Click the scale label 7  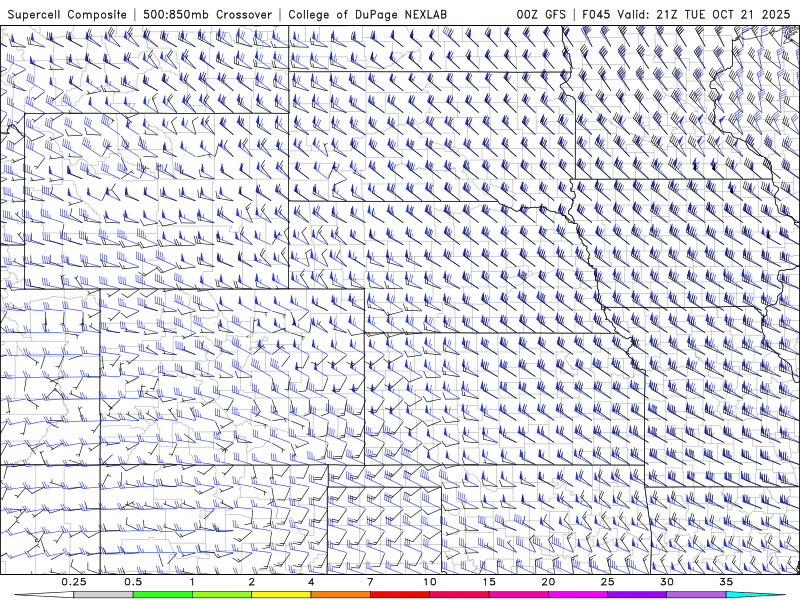[x=370, y=582]
